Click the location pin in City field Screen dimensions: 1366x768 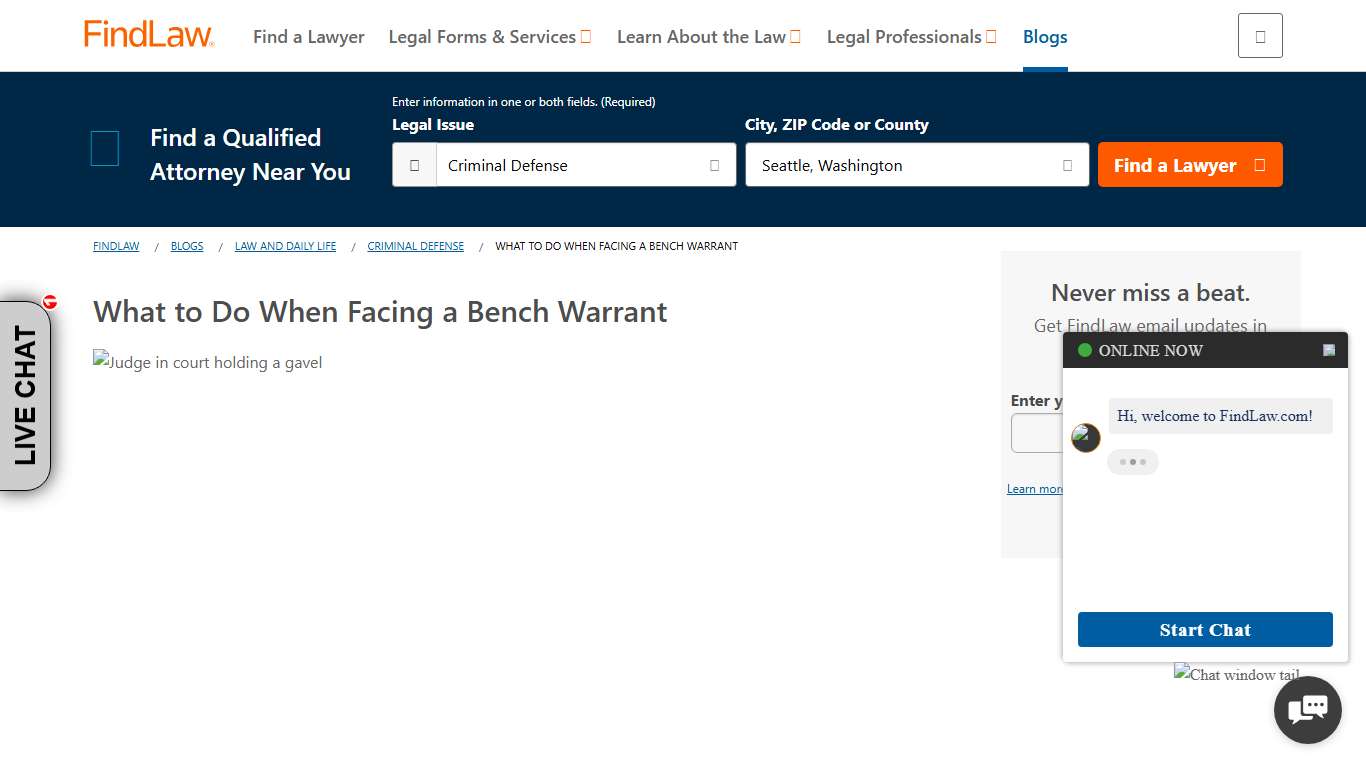click(1066, 165)
